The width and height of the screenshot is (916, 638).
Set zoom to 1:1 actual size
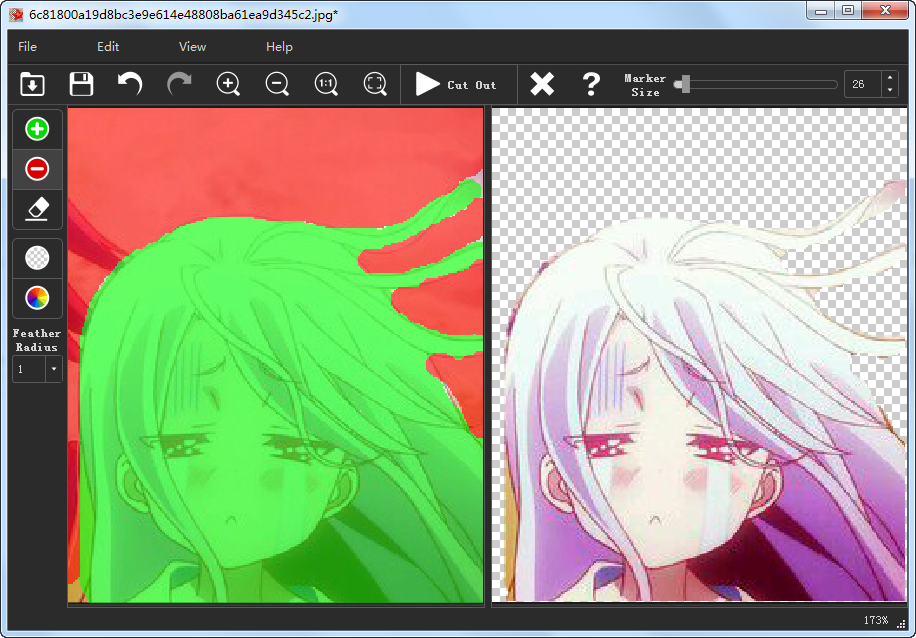tap(326, 84)
